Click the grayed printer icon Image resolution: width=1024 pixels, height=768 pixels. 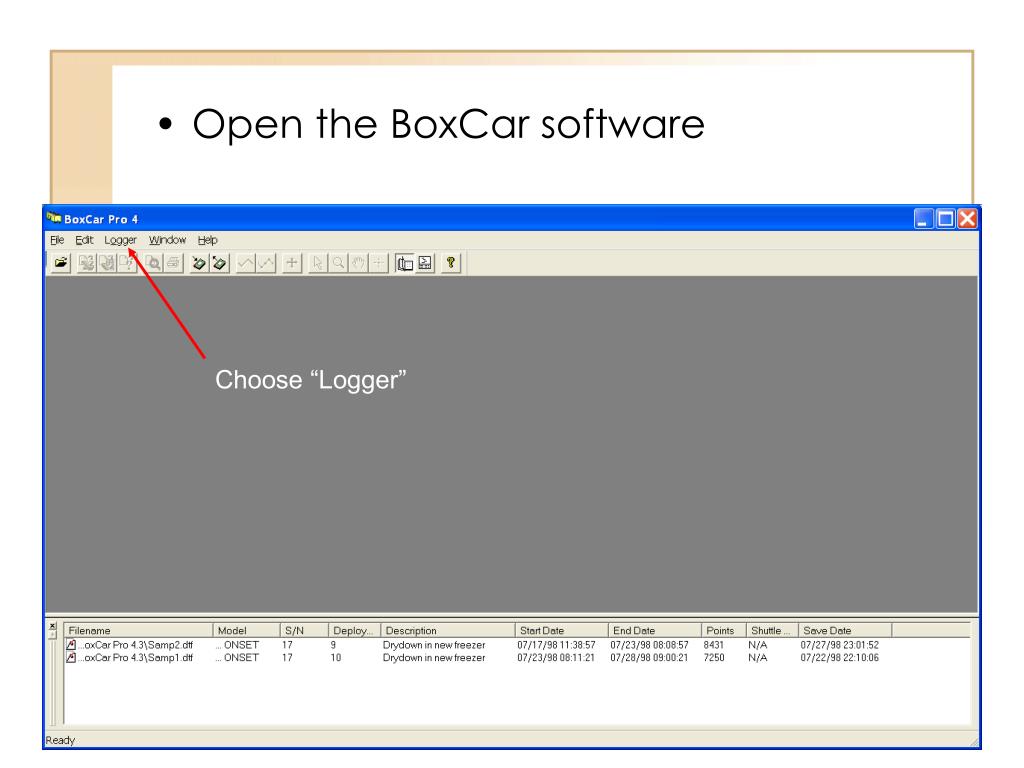tap(174, 263)
